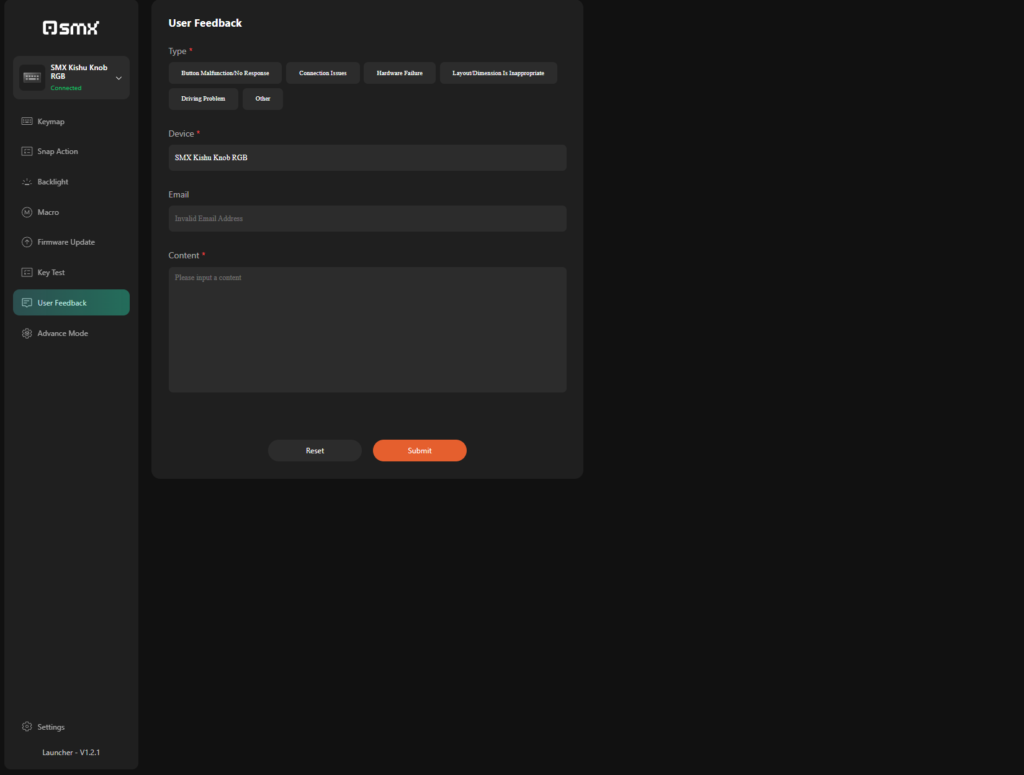This screenshot has height=775, width=1024.
Task: Expand the SMX Kishu Knob RGB device selector
Action: pyautogui.click(x=118, y=78)
